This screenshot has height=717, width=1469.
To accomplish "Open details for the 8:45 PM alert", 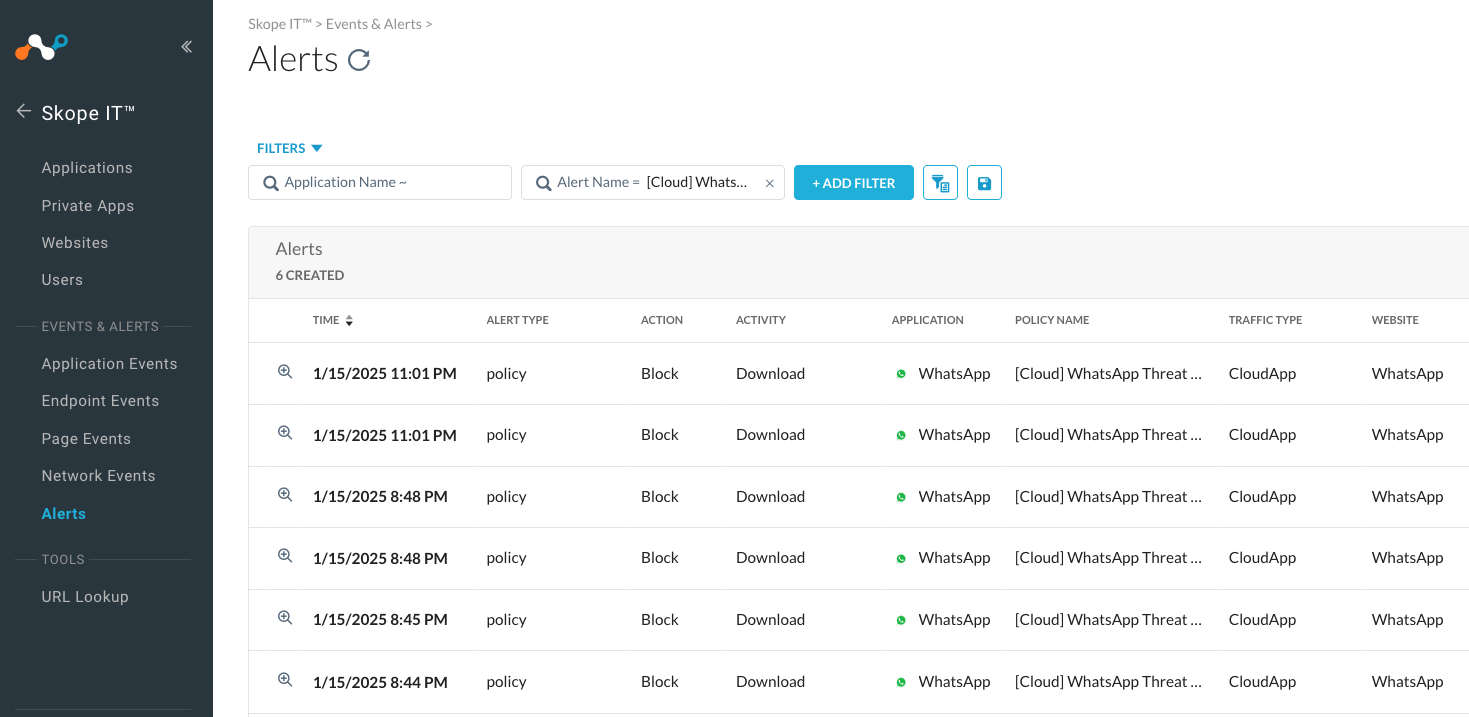I will [285, 618].
